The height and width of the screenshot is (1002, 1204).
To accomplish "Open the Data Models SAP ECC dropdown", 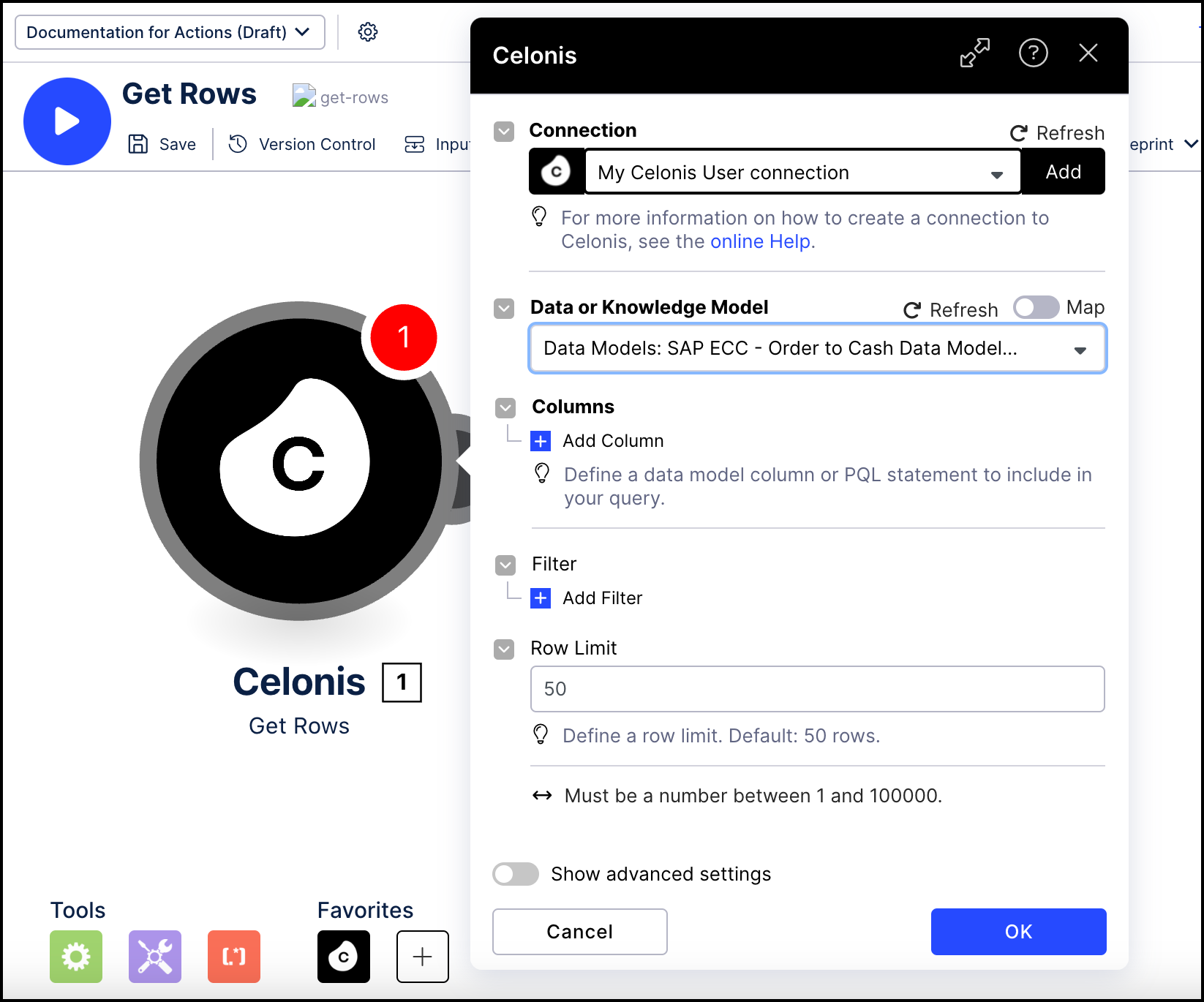I will [817, 348].
